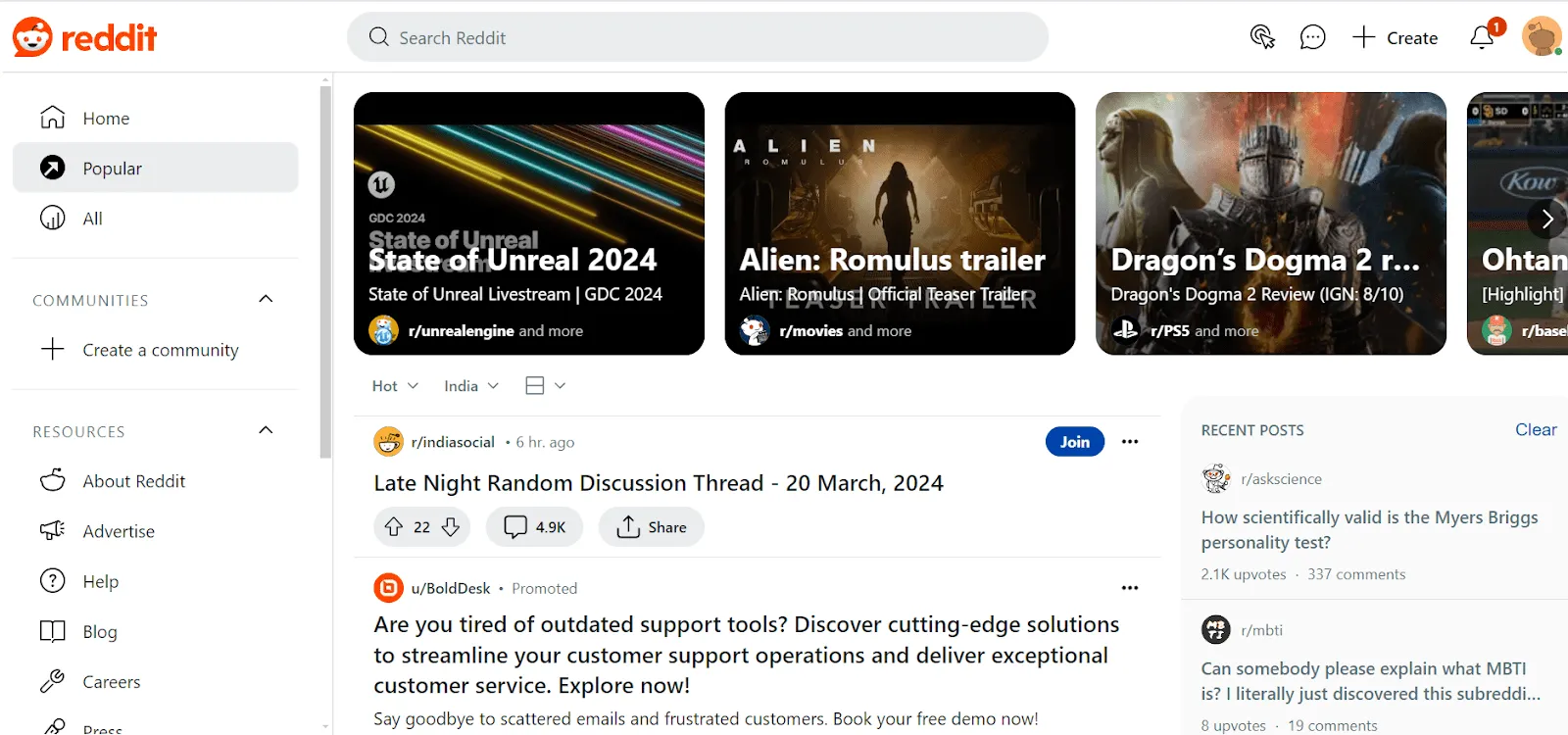This screenshot has height=735, width=1568.
Task: Open 4.9K comments on discussion thread
Action: coord(535,527)
